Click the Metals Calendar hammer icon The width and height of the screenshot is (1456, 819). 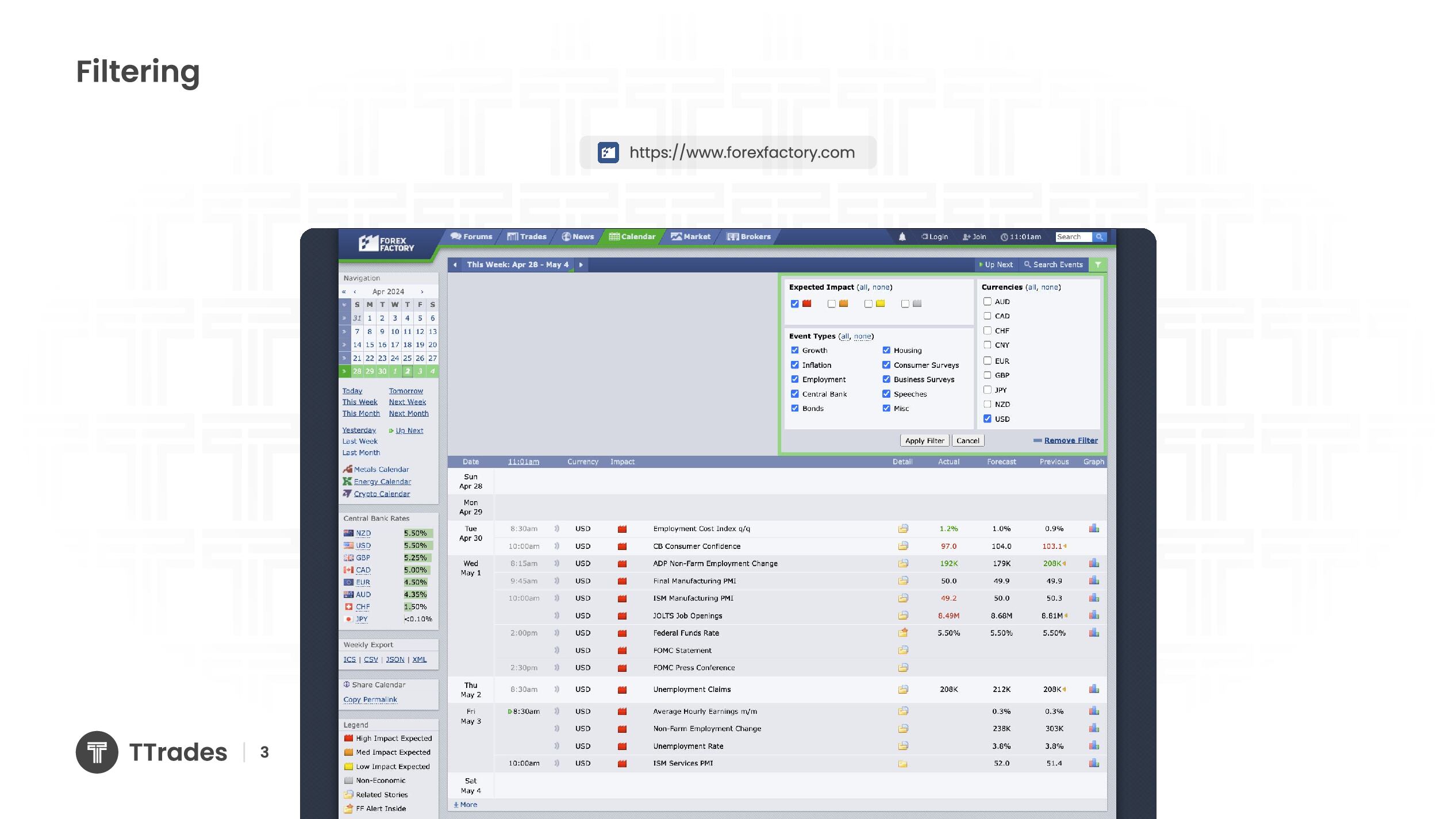347,469
